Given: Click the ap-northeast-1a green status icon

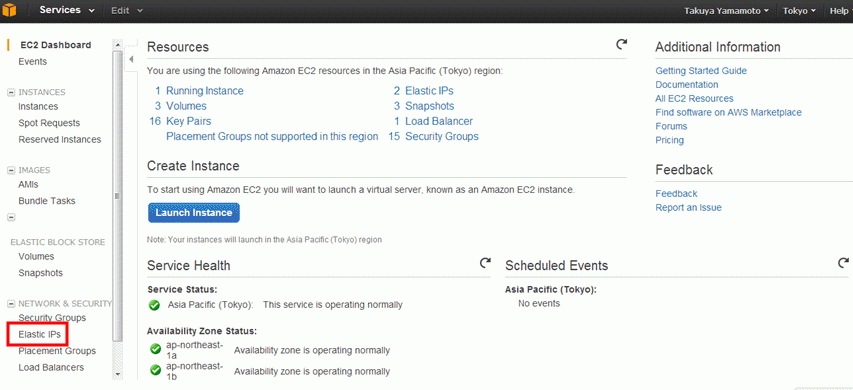Looking at the screenshot, I should point(155,349).
